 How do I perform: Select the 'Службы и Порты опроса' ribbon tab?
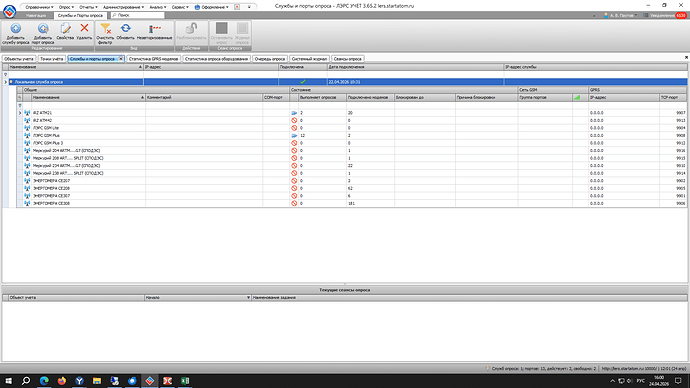click(x=80, y=15)
